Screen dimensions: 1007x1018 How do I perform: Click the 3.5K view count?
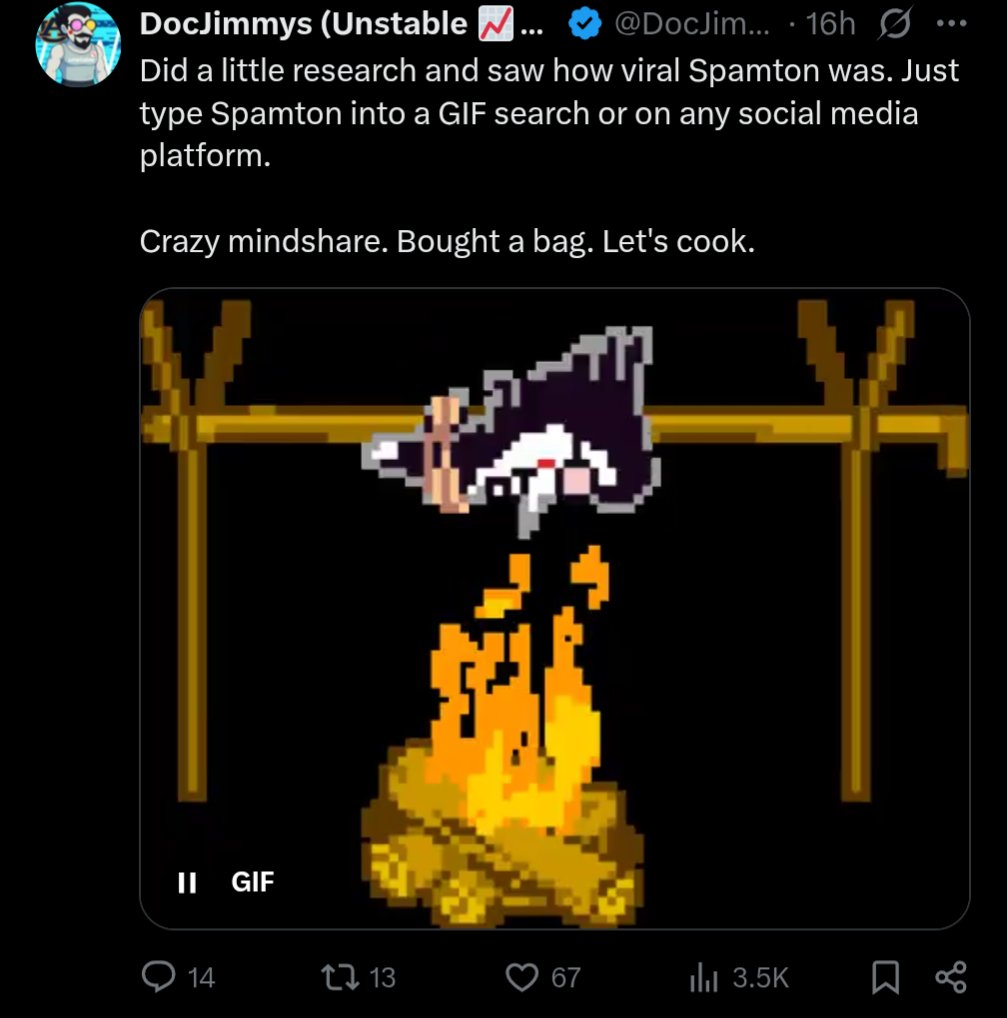pos(760,978)
